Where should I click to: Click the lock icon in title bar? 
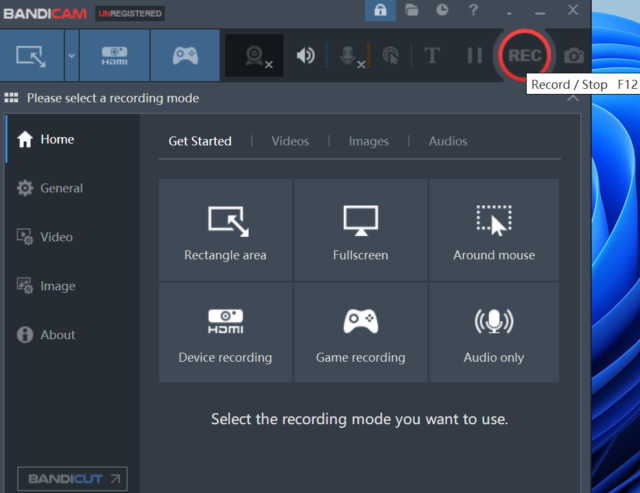[380, 10]
